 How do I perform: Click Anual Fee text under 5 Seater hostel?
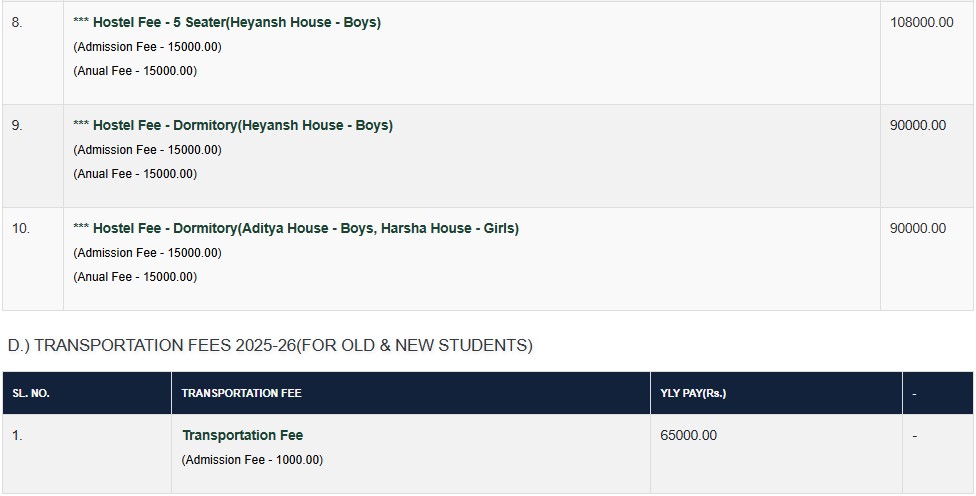pos(135,71)
